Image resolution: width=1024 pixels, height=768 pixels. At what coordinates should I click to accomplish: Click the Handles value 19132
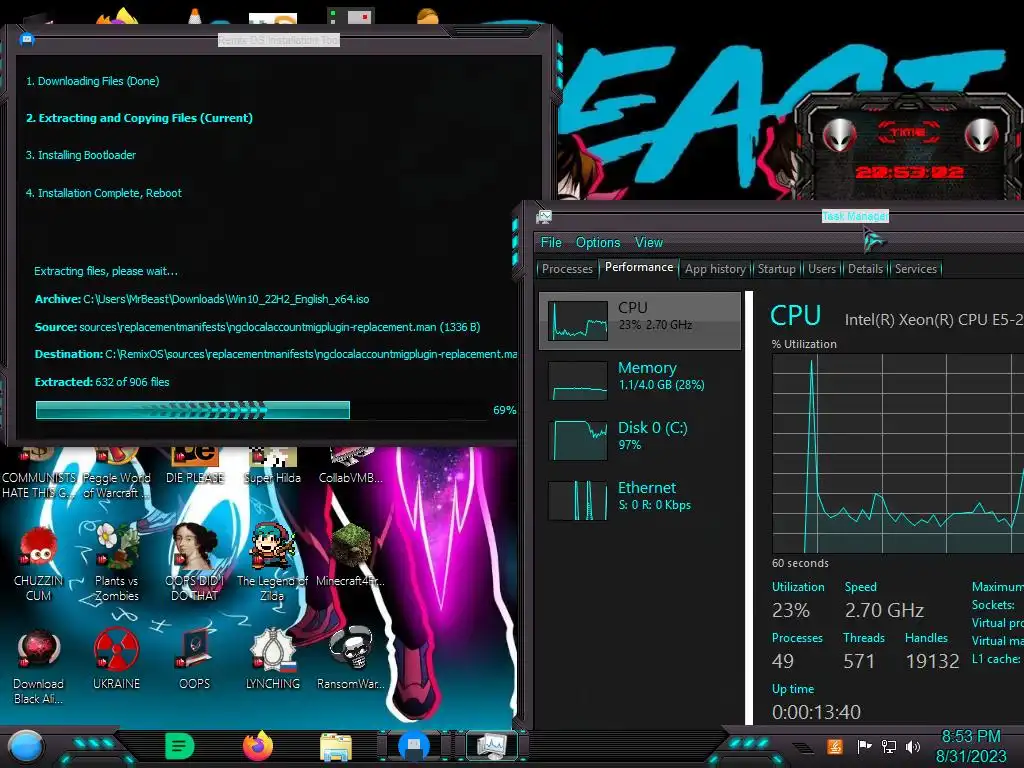933,662
